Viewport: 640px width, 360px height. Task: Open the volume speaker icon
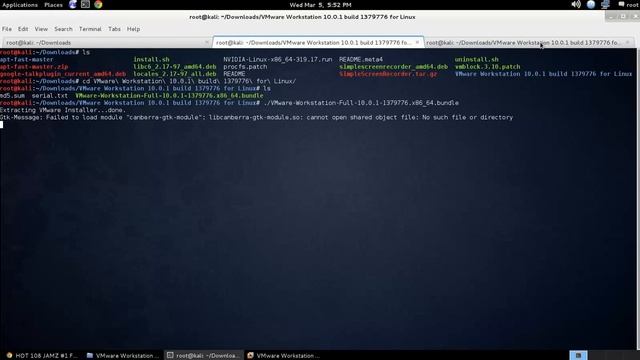(576, 4)
